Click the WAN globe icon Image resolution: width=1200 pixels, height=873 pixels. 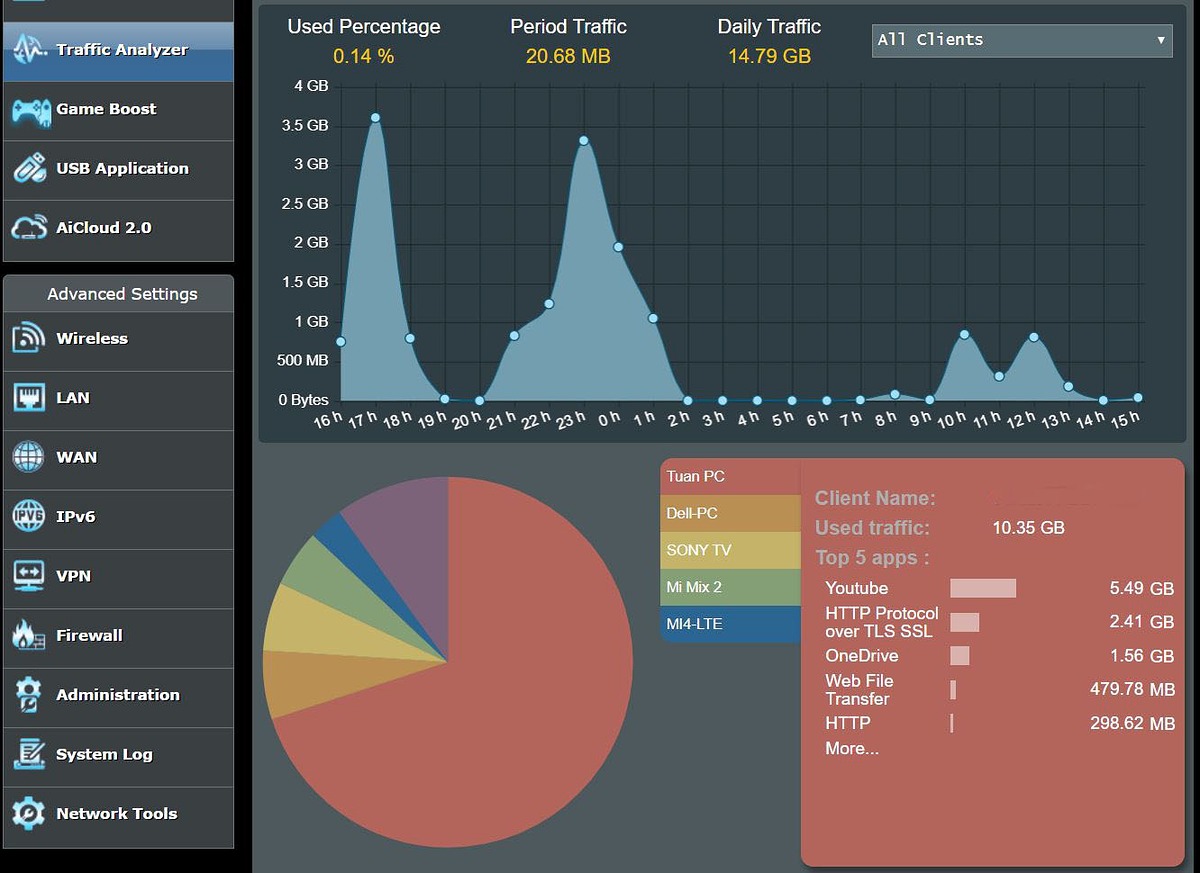click(29, 457)
